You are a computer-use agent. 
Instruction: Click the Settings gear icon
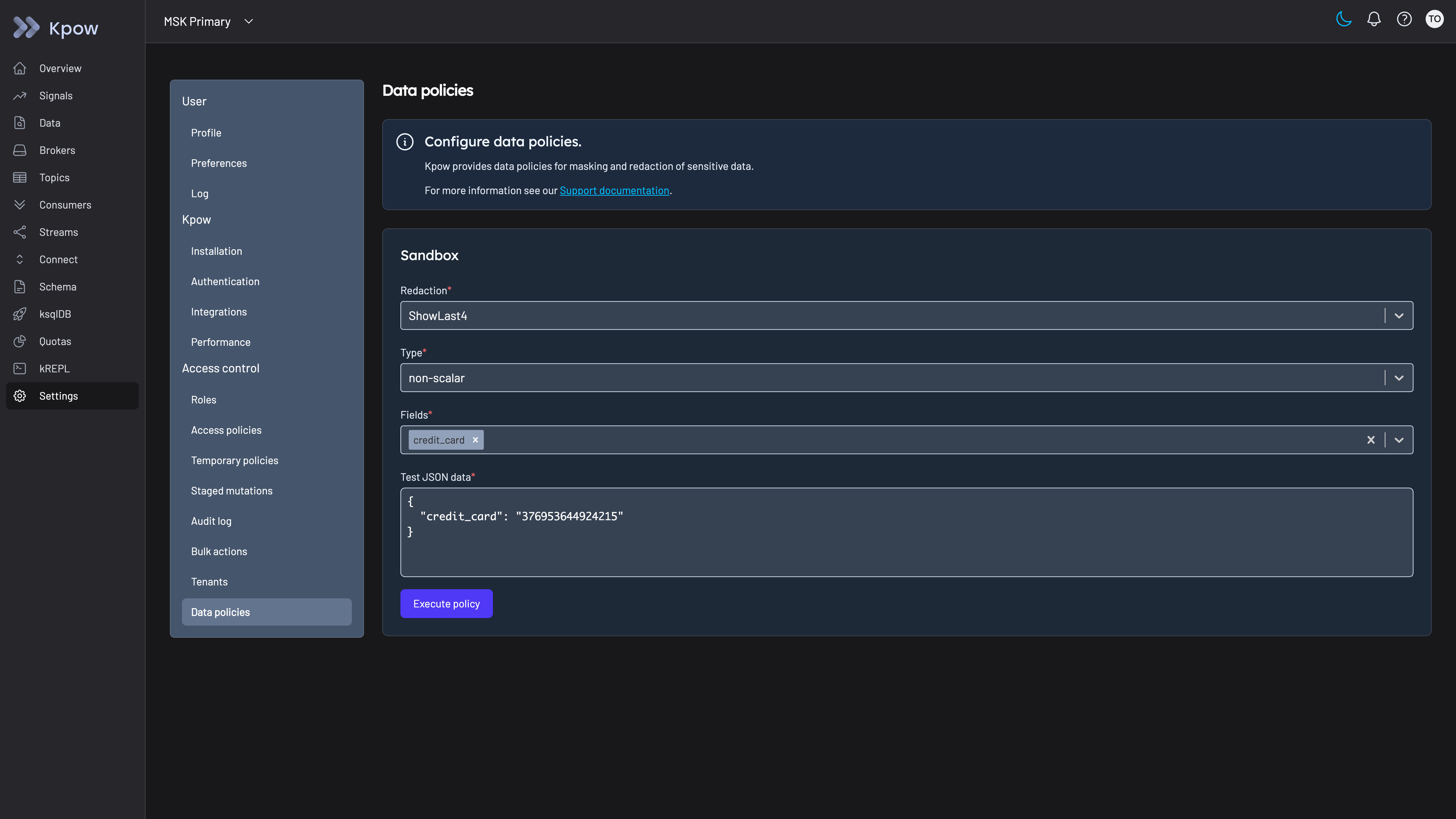click(20, 396)
